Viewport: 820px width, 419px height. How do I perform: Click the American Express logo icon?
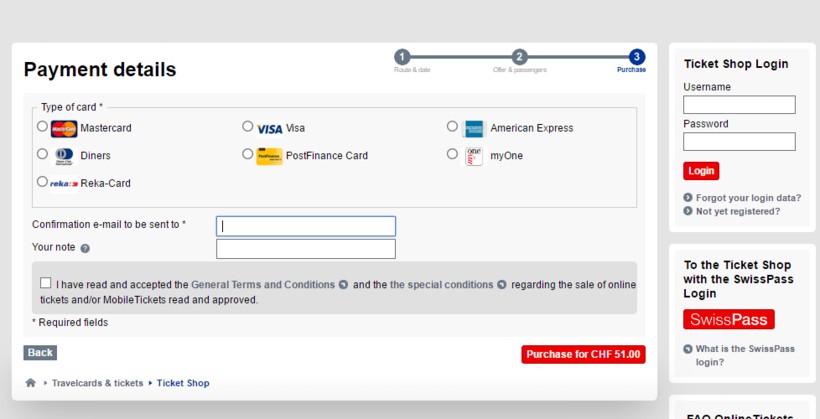[474, 128]
